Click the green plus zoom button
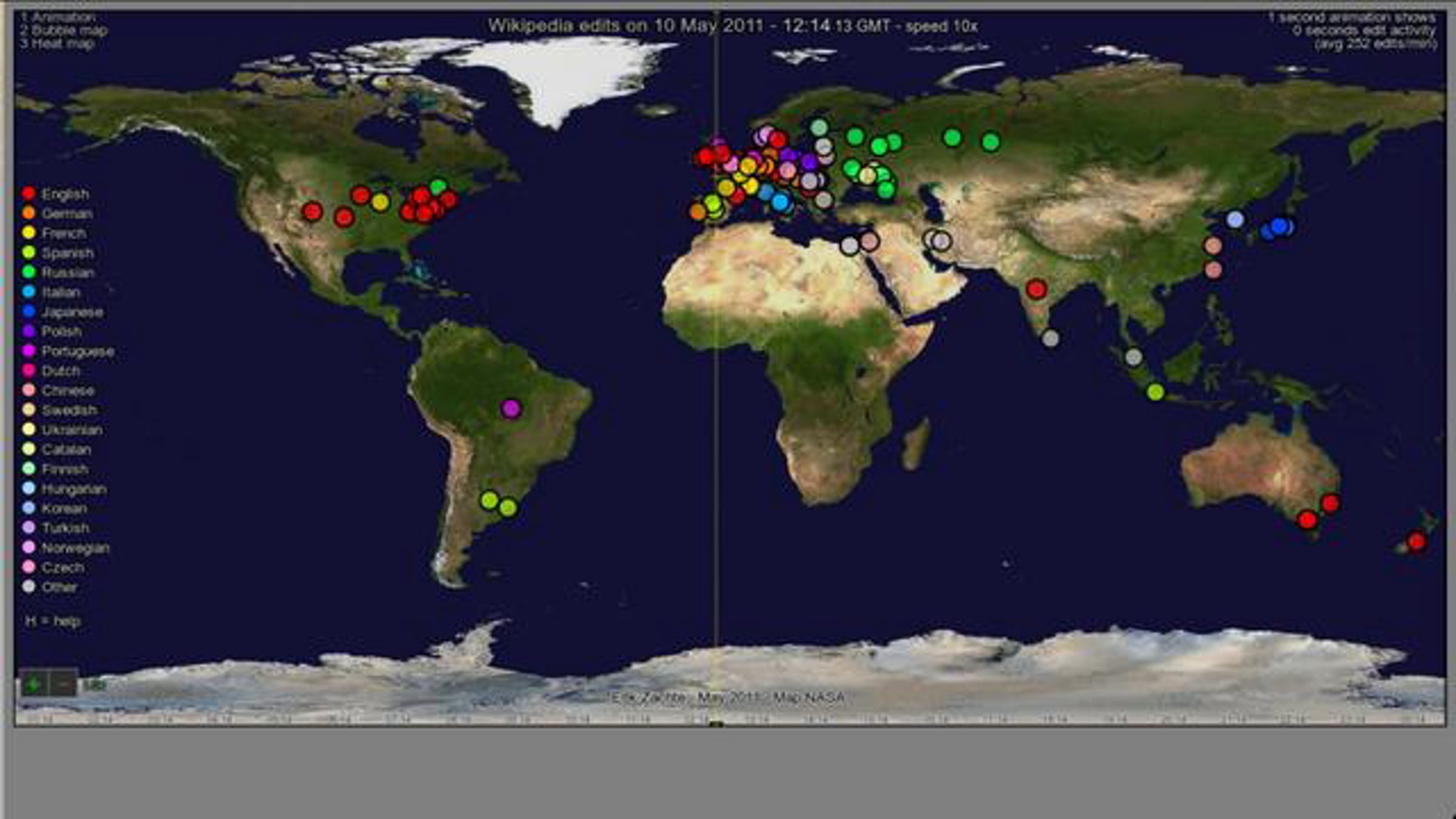 pos(33,684)
